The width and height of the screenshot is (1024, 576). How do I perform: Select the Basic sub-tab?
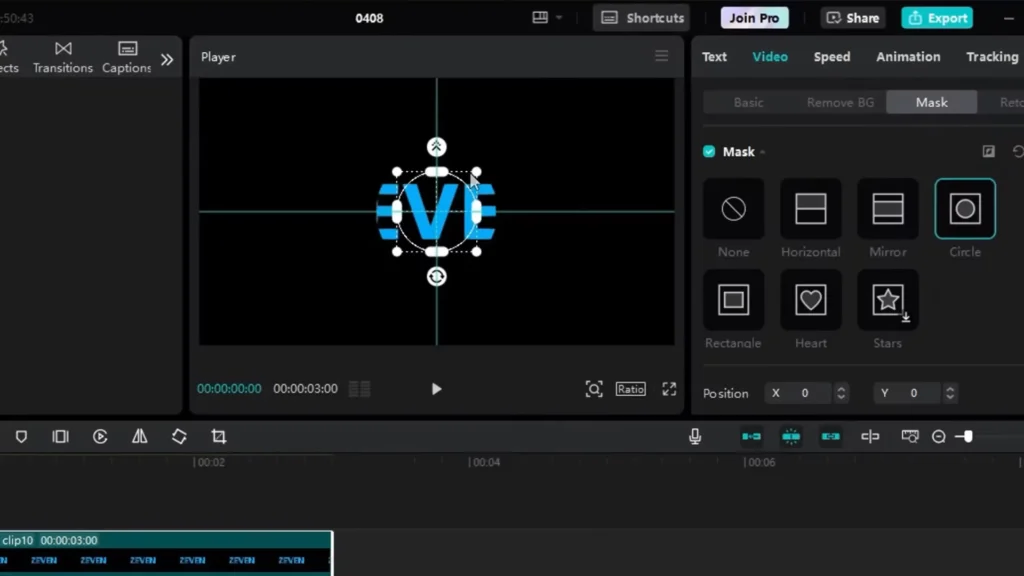[x=748, y=103]
